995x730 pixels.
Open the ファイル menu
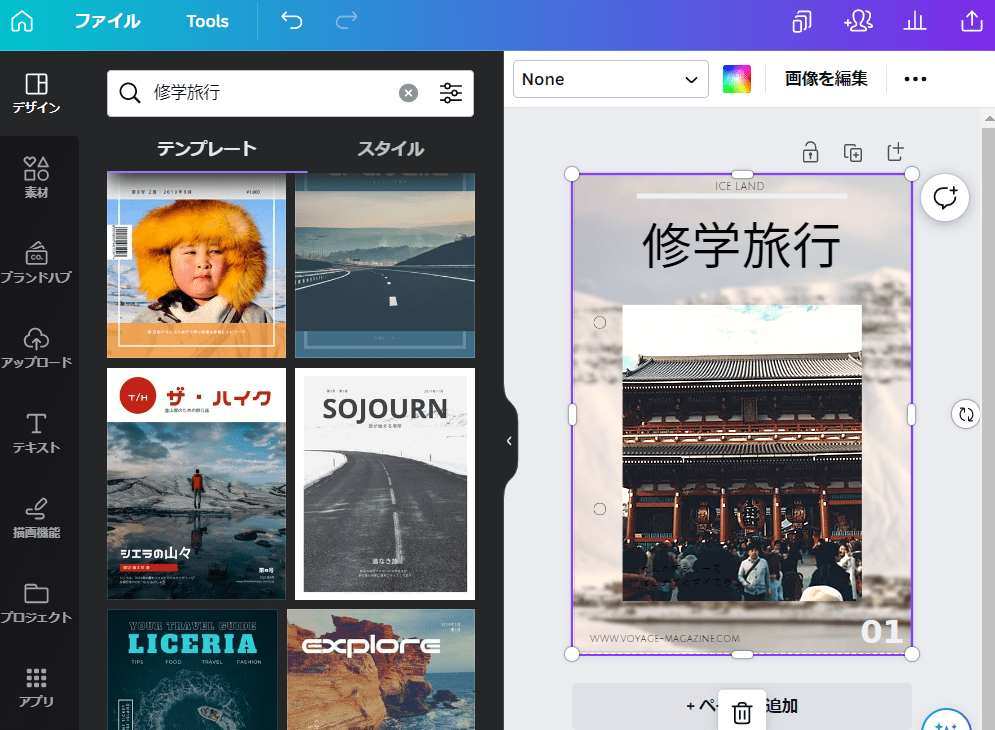[107, 21]
